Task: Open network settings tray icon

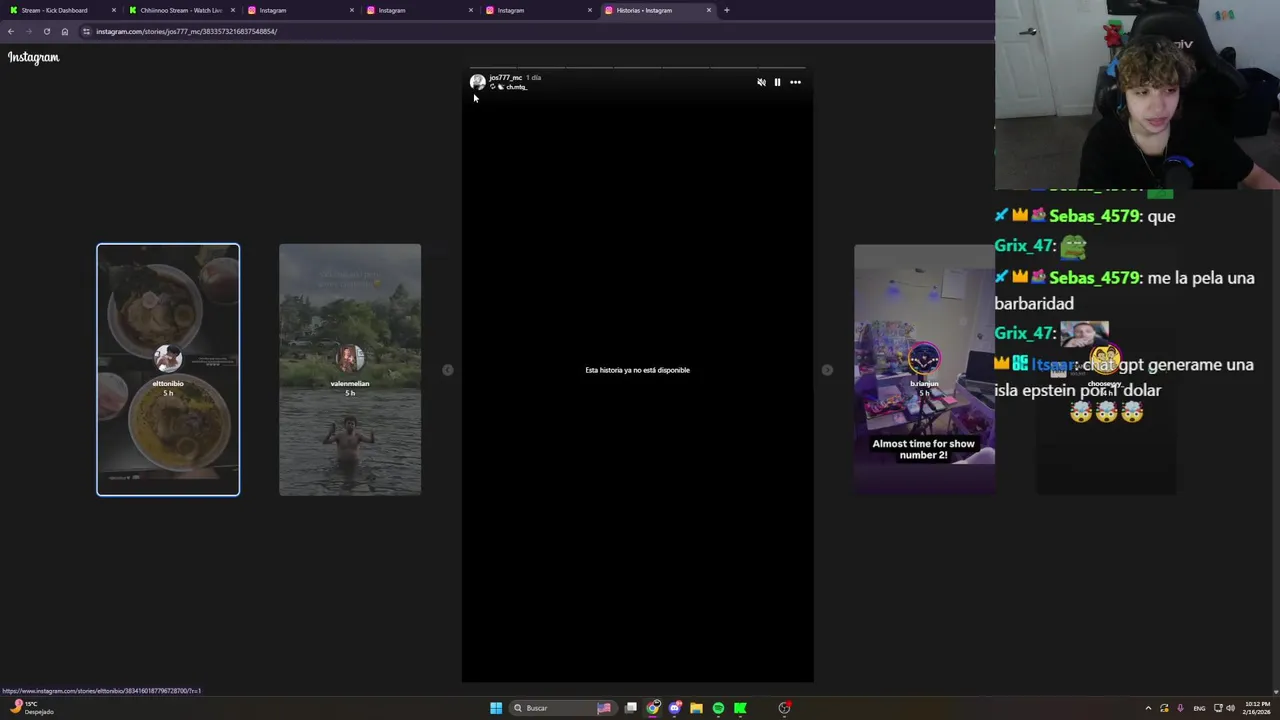Action: pos(1218,708)
